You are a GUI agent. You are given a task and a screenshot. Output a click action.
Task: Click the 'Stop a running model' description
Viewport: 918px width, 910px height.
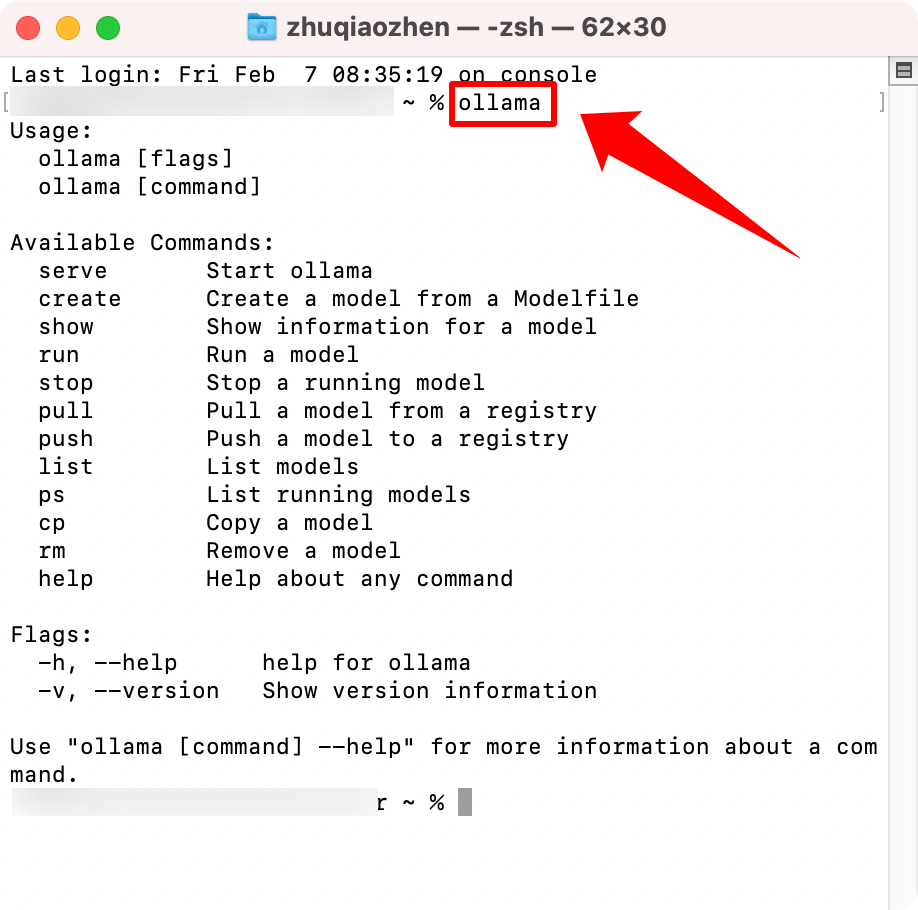click(345, 383)
